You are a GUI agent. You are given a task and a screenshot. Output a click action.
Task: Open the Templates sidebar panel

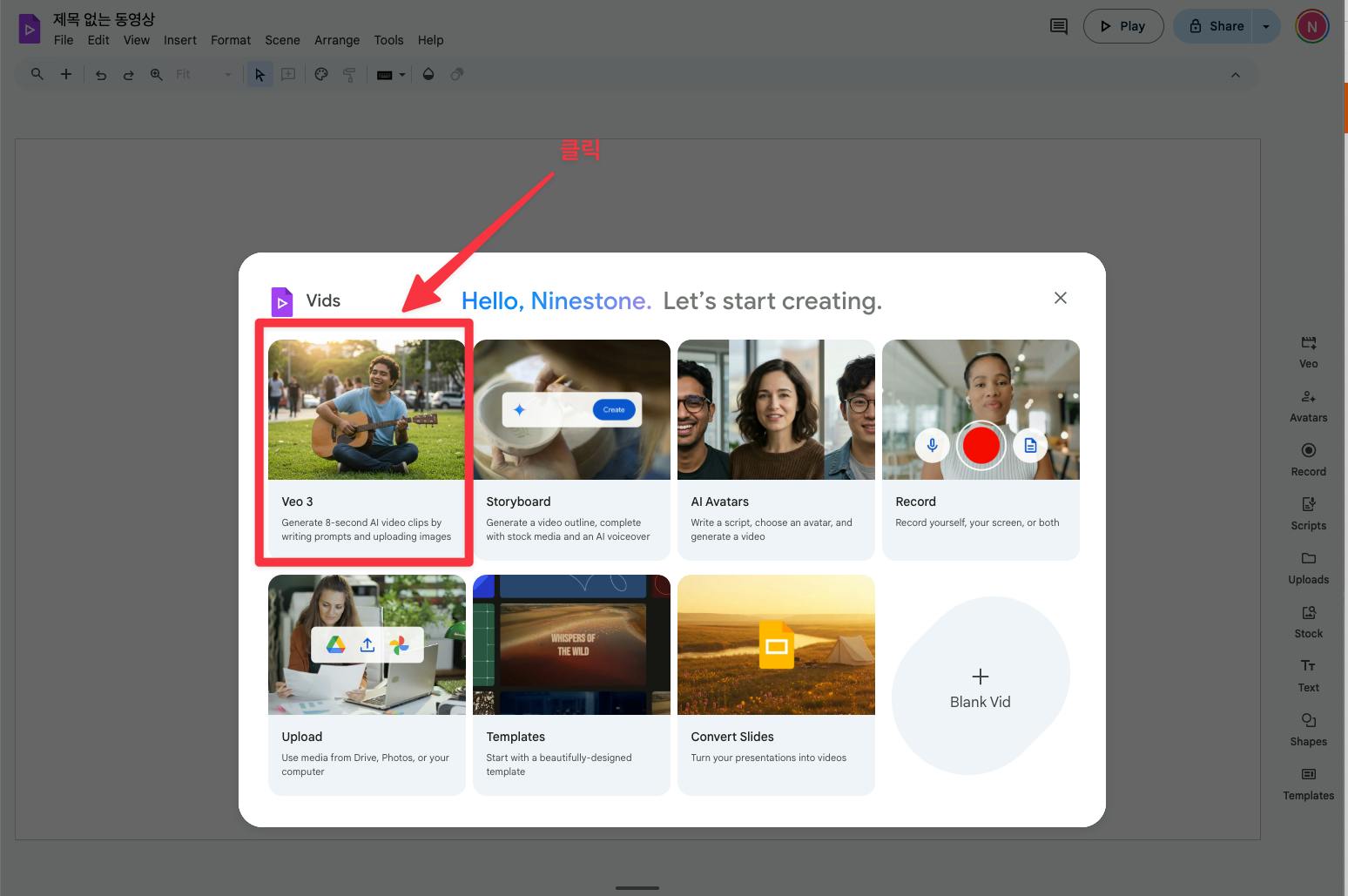click(1308, 784)
